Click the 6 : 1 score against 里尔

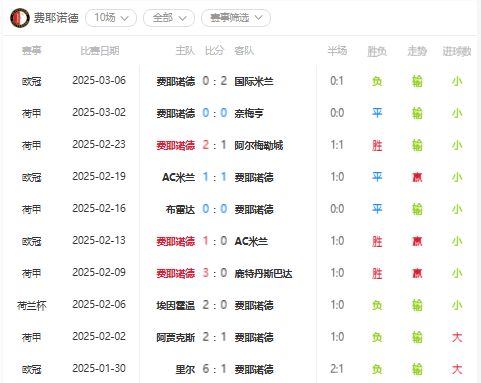point(215,369)
